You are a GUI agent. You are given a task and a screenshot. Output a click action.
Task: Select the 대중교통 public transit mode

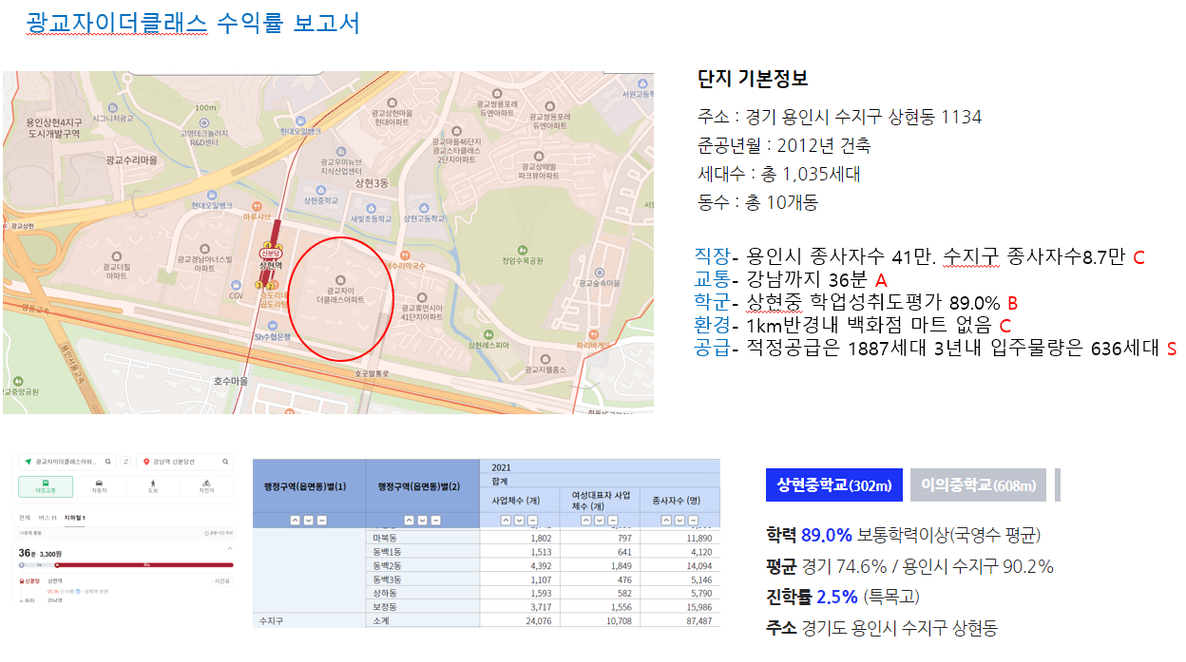(45, 486)
